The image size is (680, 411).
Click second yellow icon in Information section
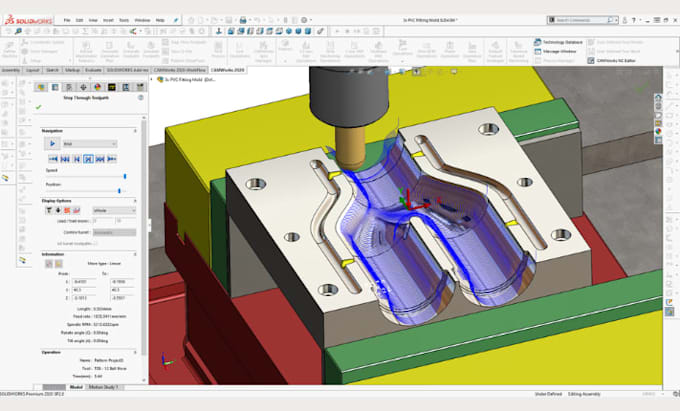58,264
